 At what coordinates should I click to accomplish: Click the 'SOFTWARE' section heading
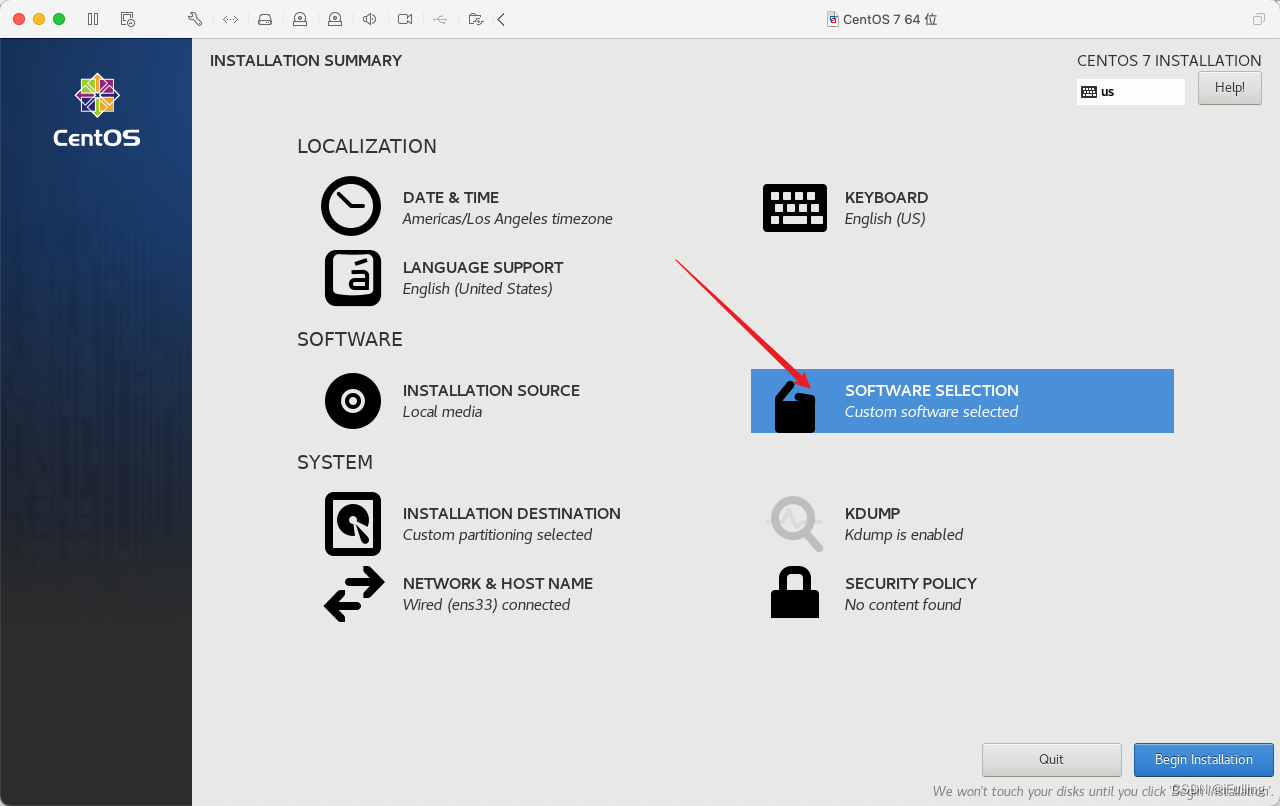(350, 340)
